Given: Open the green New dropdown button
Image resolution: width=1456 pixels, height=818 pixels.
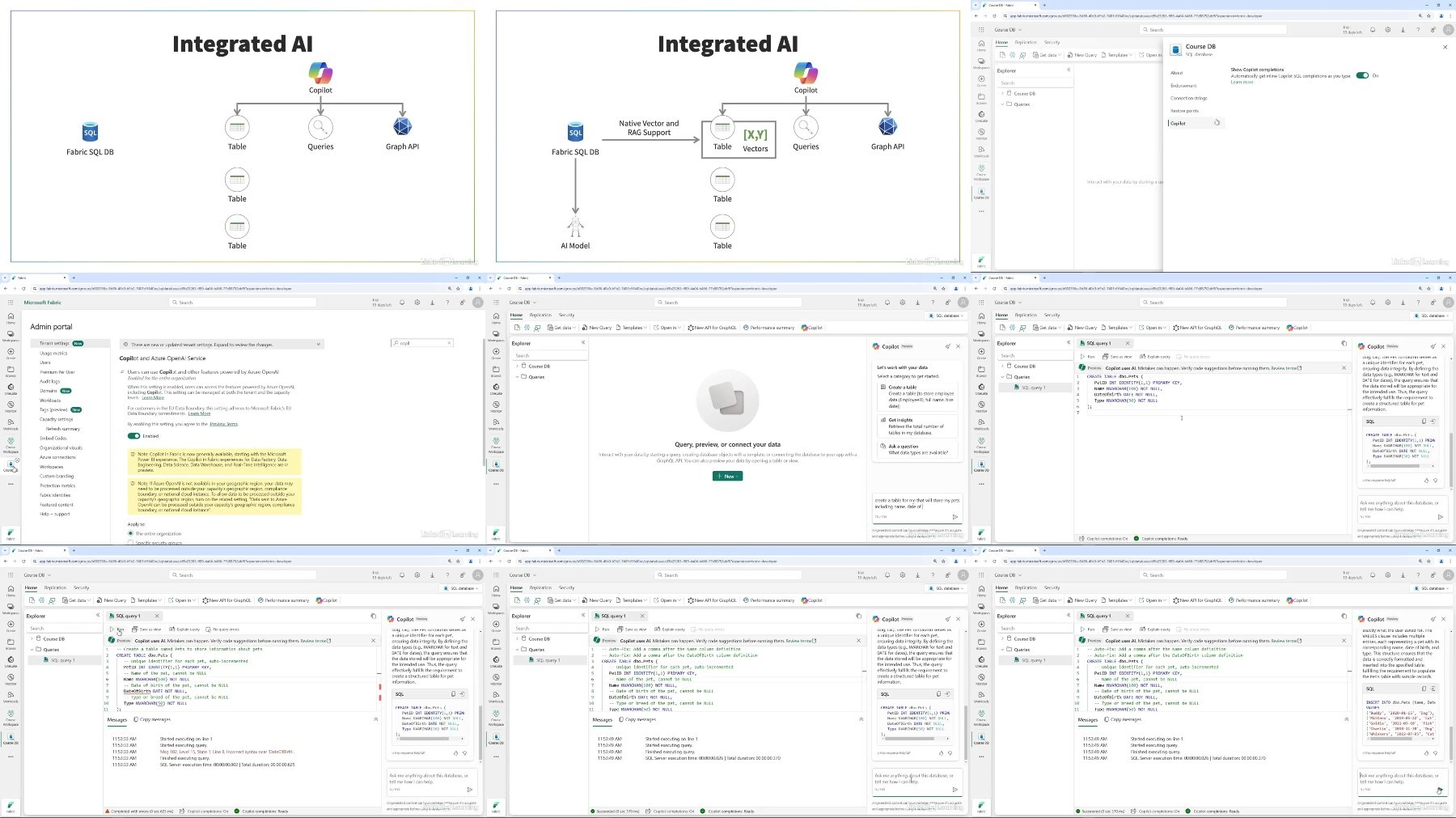Looking at the screenshot, I should [727, 476].
